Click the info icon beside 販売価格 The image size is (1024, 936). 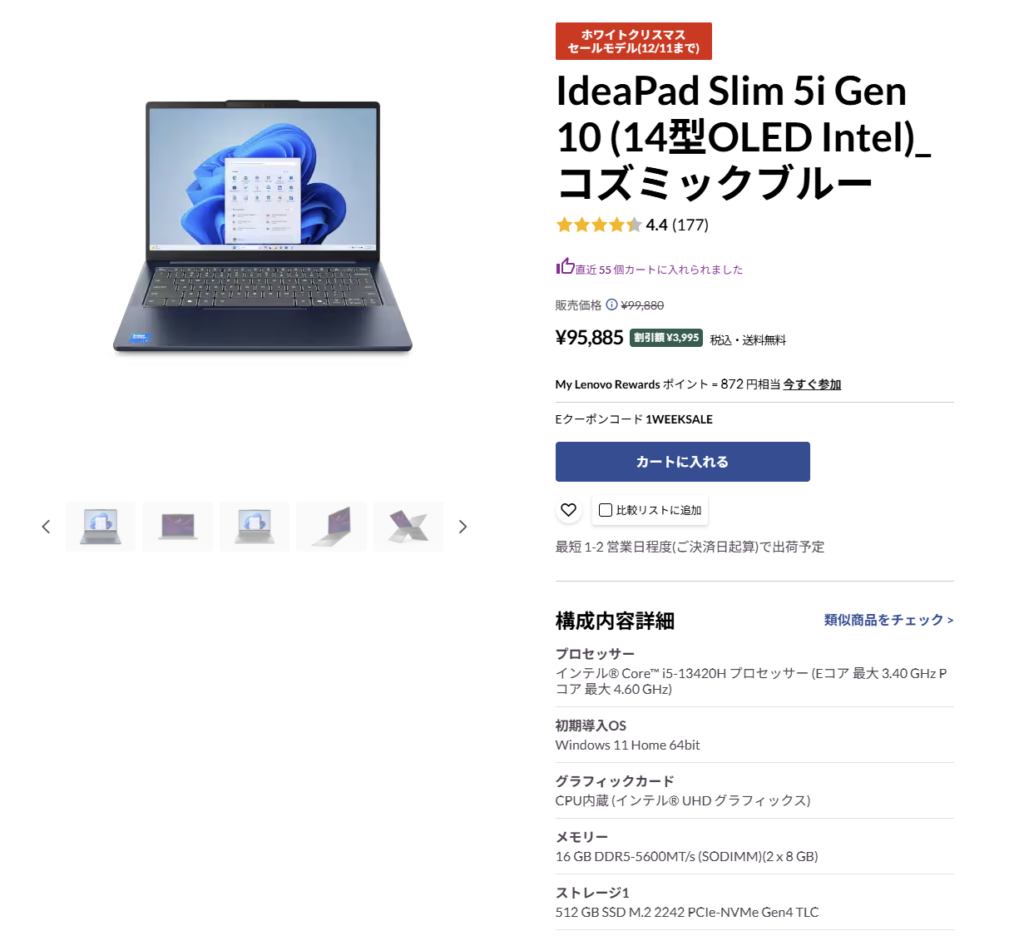pos(611,304)
